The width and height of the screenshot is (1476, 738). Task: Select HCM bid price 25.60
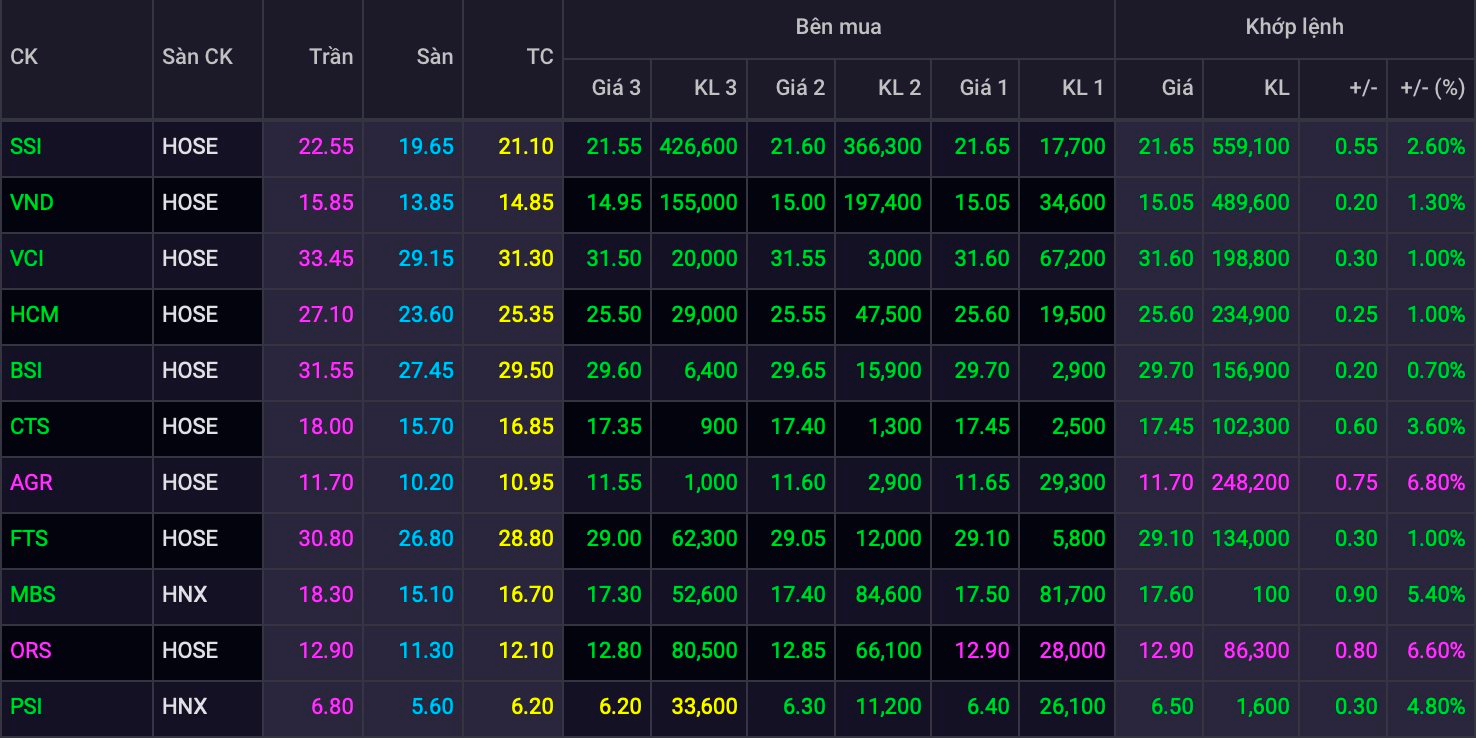982,315
